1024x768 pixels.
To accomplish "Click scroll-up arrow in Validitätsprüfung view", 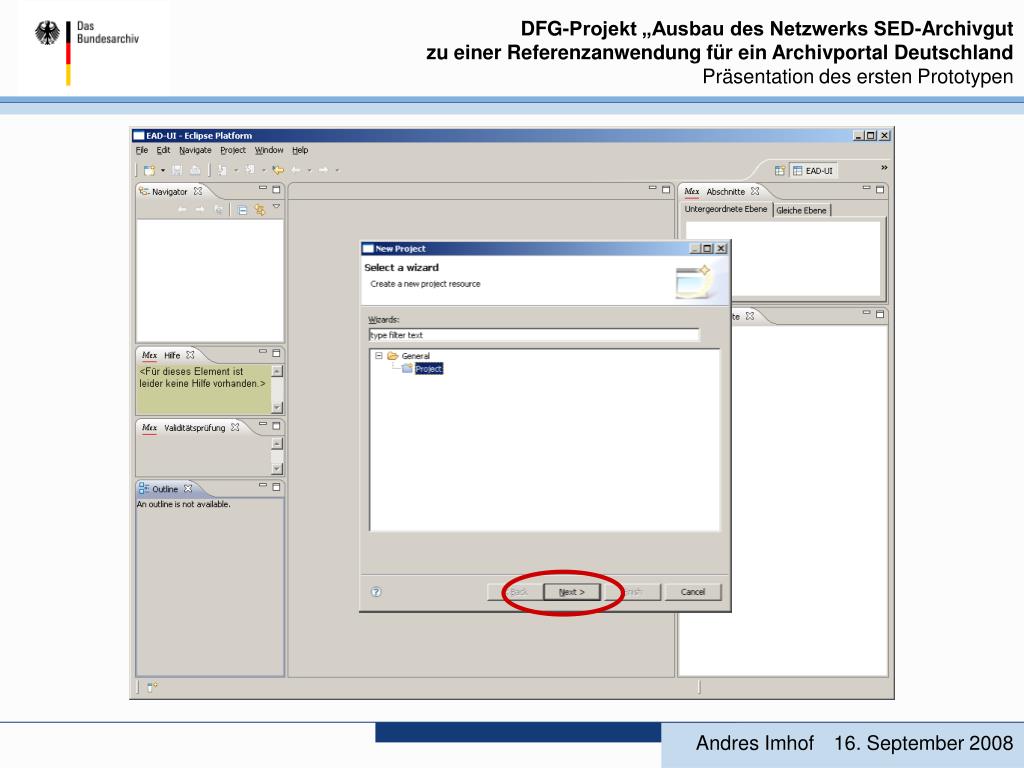I will [277, 444].
